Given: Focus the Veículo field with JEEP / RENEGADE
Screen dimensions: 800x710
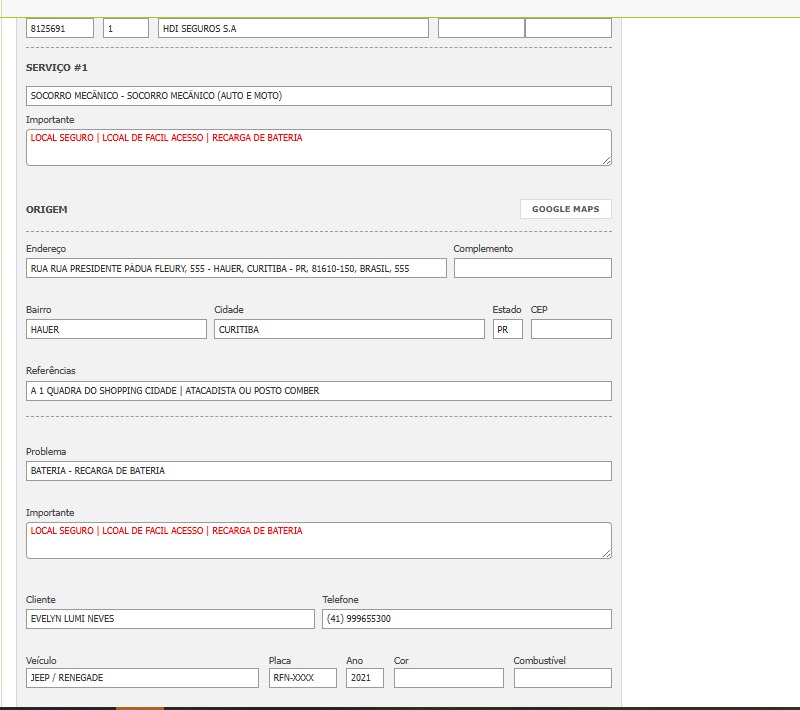Looking at the screenshot, I should (142, 678).
